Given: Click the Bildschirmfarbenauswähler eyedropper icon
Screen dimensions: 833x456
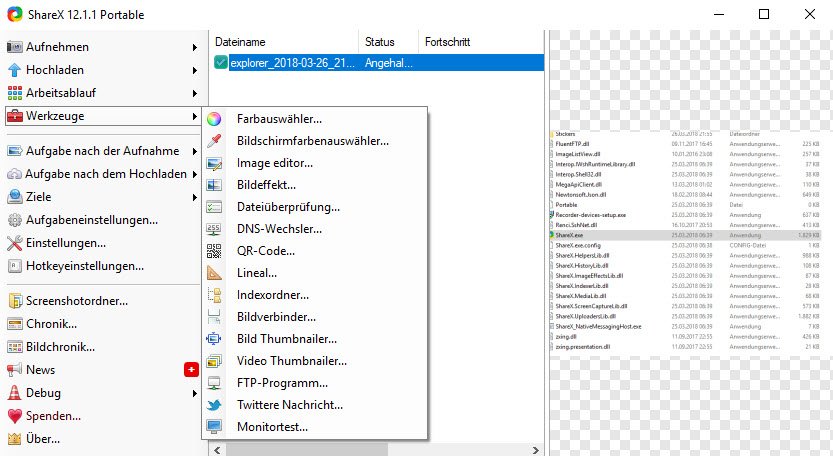Looking at the screenshot, I should [214, 141].
